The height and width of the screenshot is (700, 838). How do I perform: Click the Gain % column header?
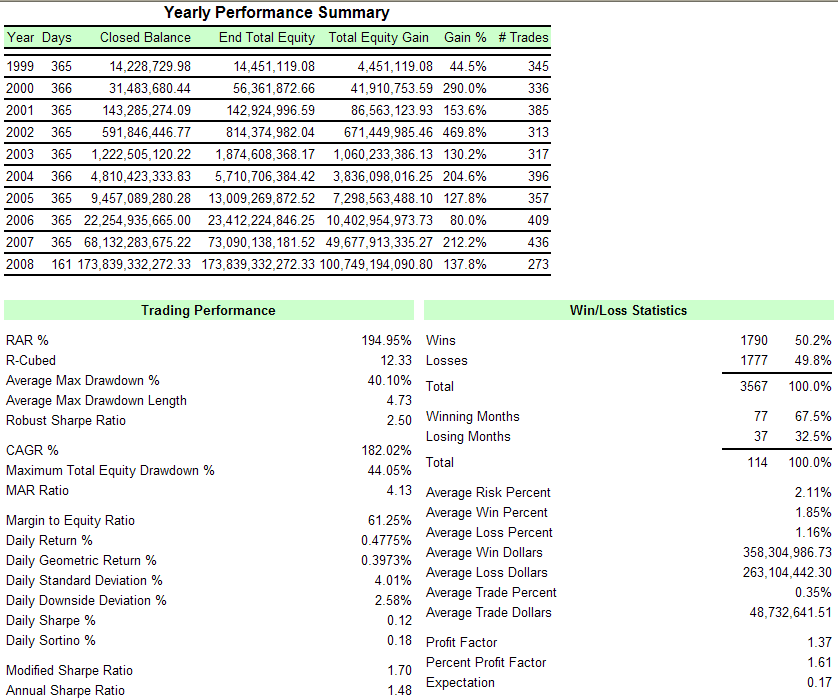pyautogui.click(x=465, y=38)
